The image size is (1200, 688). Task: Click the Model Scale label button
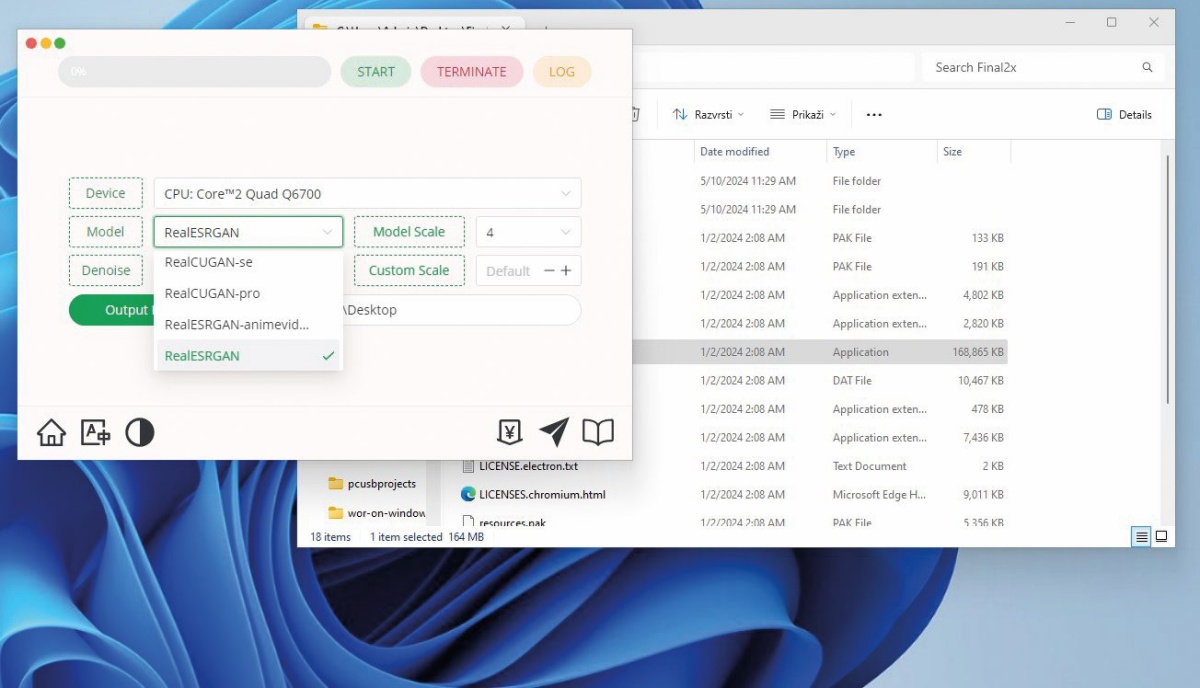(x=409, y=232)
